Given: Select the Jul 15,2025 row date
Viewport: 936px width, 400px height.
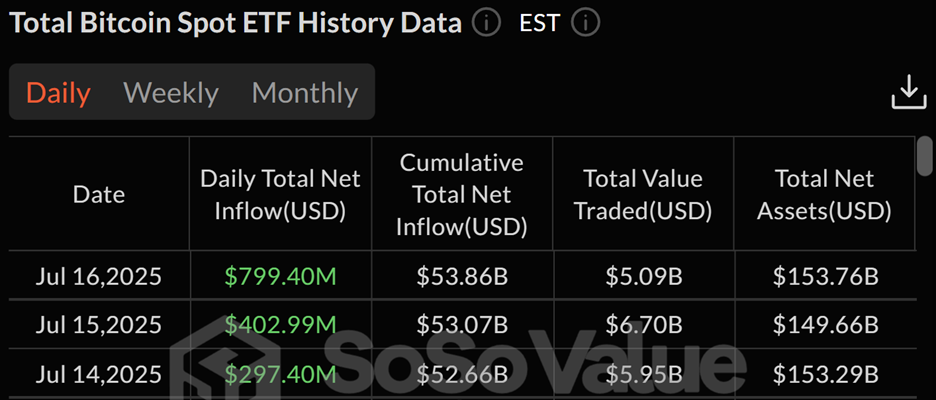Looking at the screenshot, I should click(x=98, y=325).
